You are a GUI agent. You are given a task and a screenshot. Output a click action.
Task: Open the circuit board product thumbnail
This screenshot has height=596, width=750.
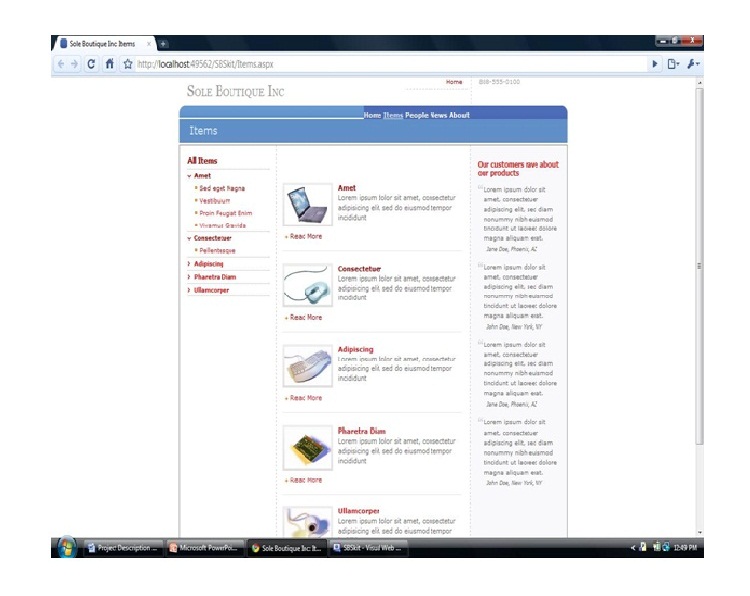(x=308, y=448)
